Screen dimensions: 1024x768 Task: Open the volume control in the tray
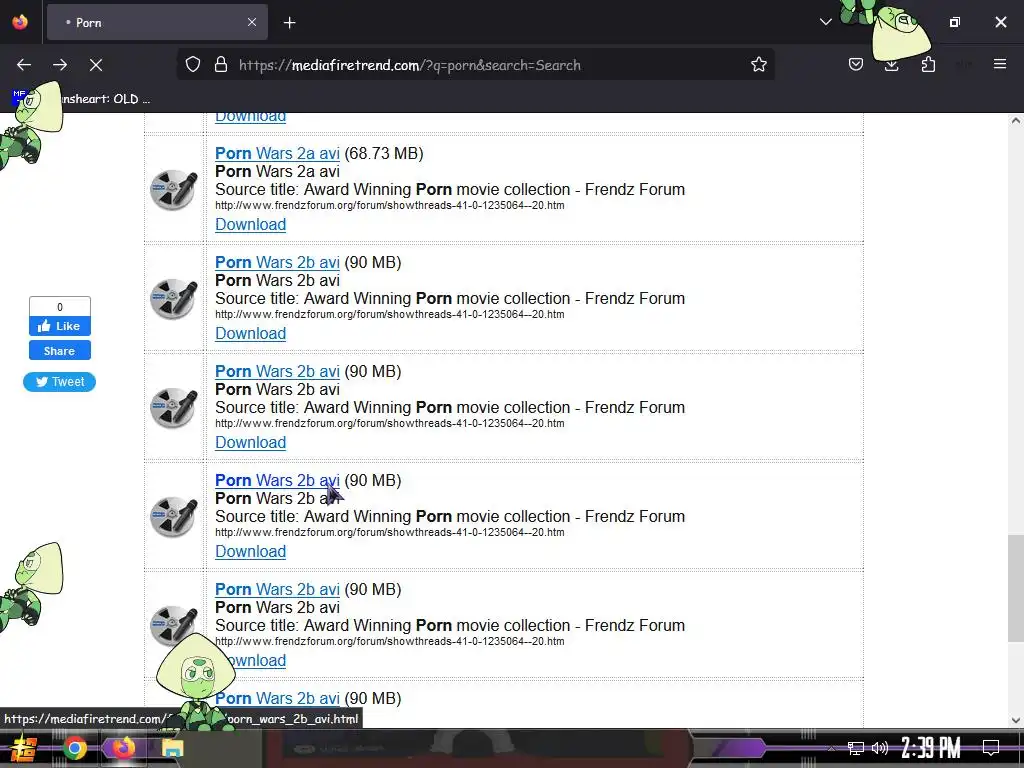(x=880, y=748)
